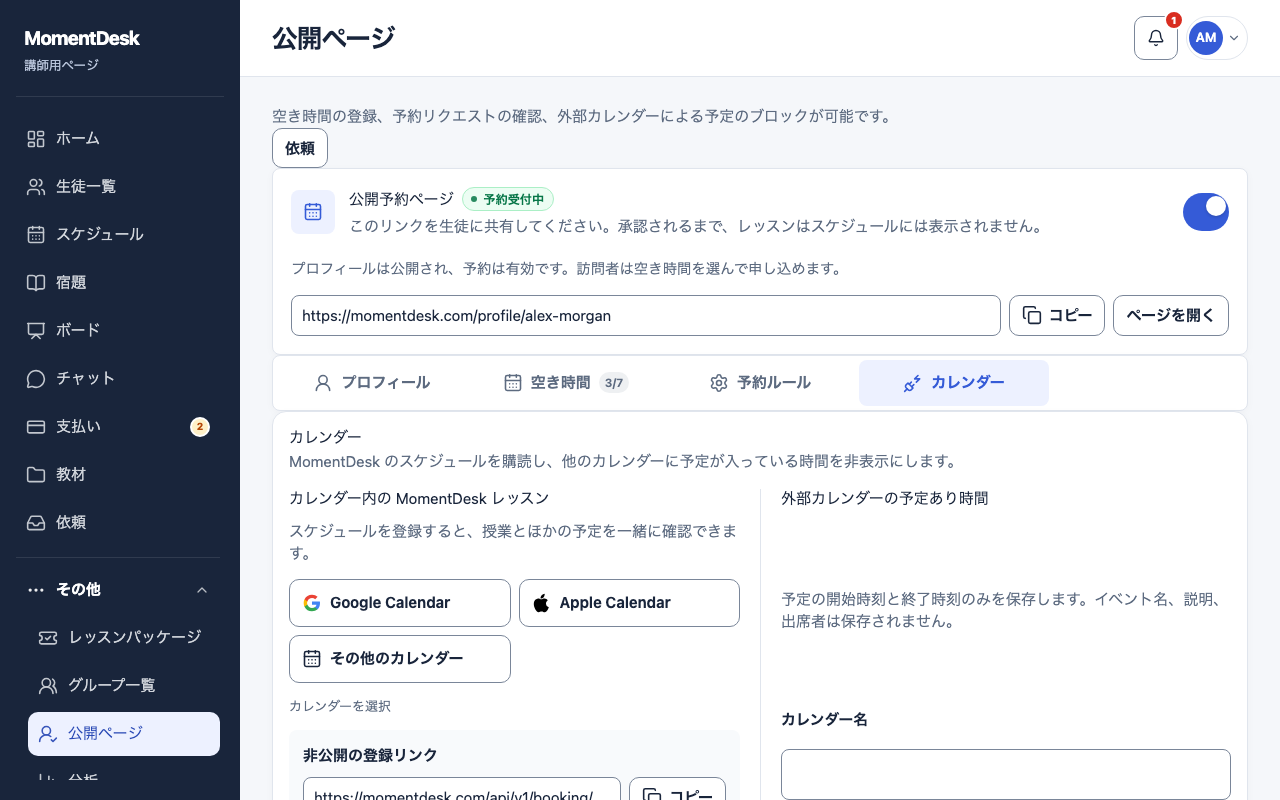Open 支払い payments page
This screenshot has width=1280, height=800.
click(120, 426)
